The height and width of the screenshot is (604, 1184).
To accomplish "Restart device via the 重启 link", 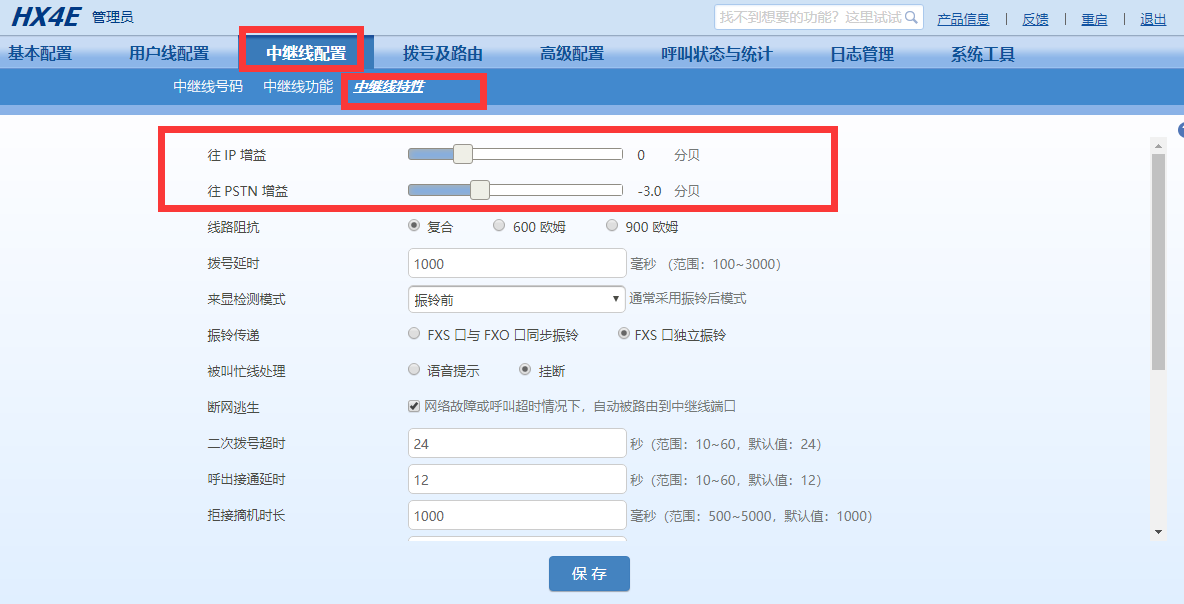I will 1094,18.
